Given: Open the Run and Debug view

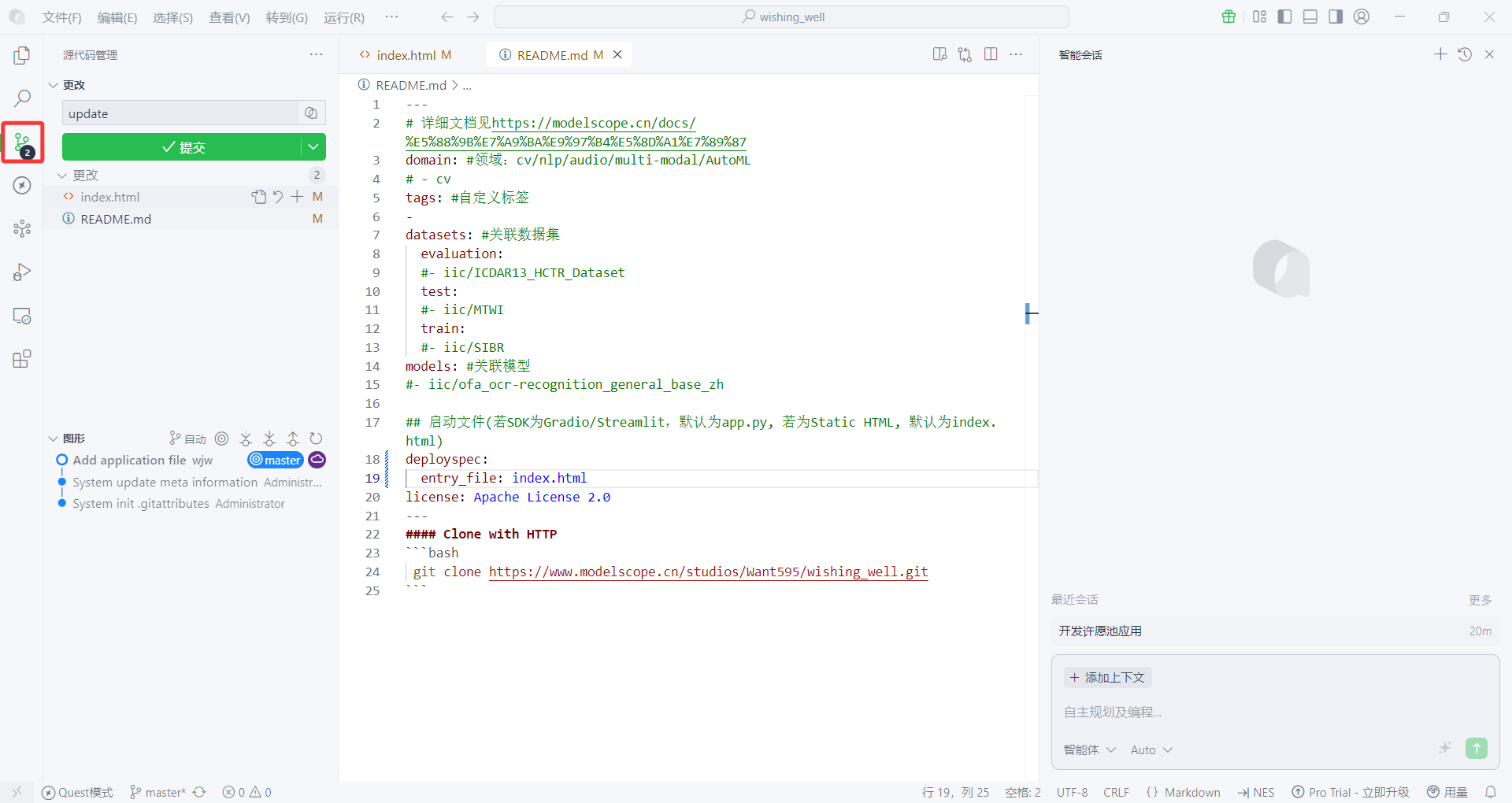Looking at the screenshot, I should tap(22, 272).
